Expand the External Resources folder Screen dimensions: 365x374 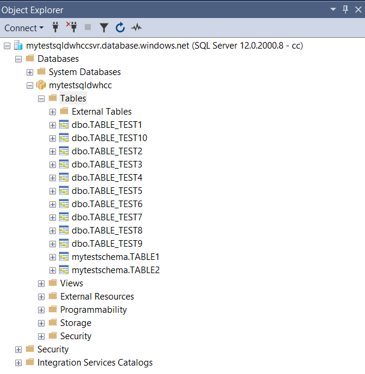click(x=41, y=297)
